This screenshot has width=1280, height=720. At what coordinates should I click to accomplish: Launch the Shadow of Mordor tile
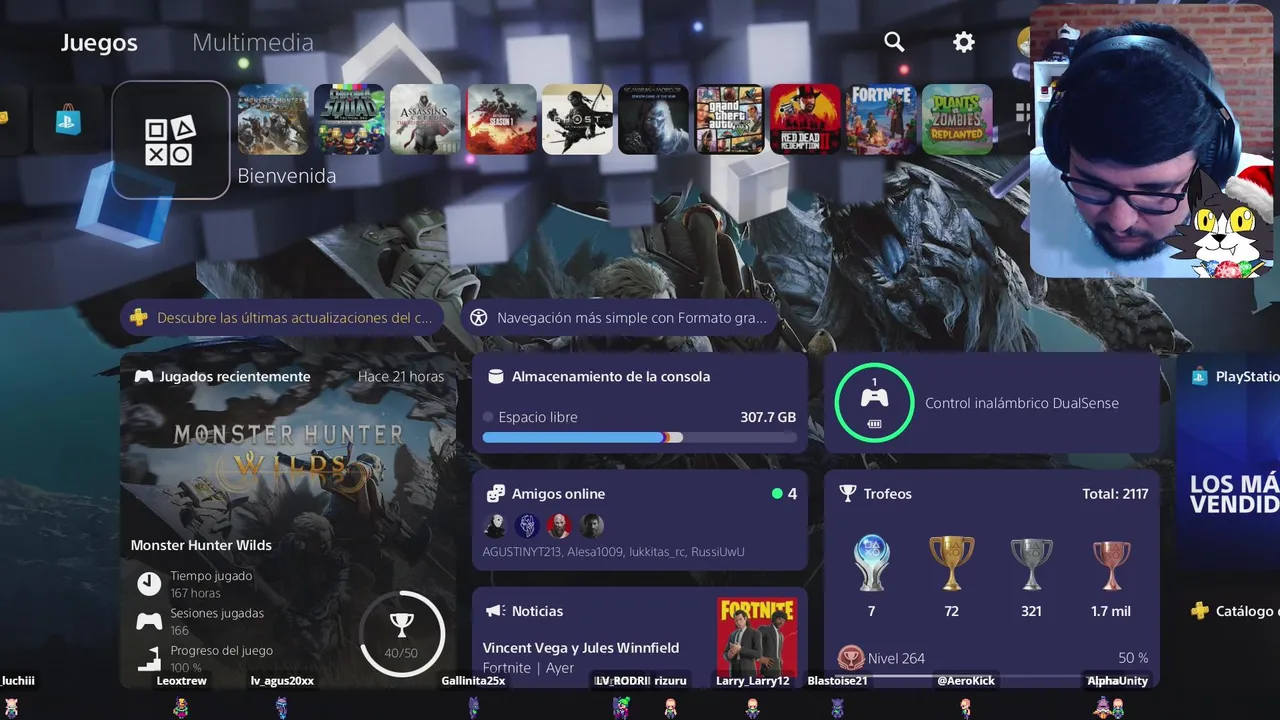tap(654, 119)
